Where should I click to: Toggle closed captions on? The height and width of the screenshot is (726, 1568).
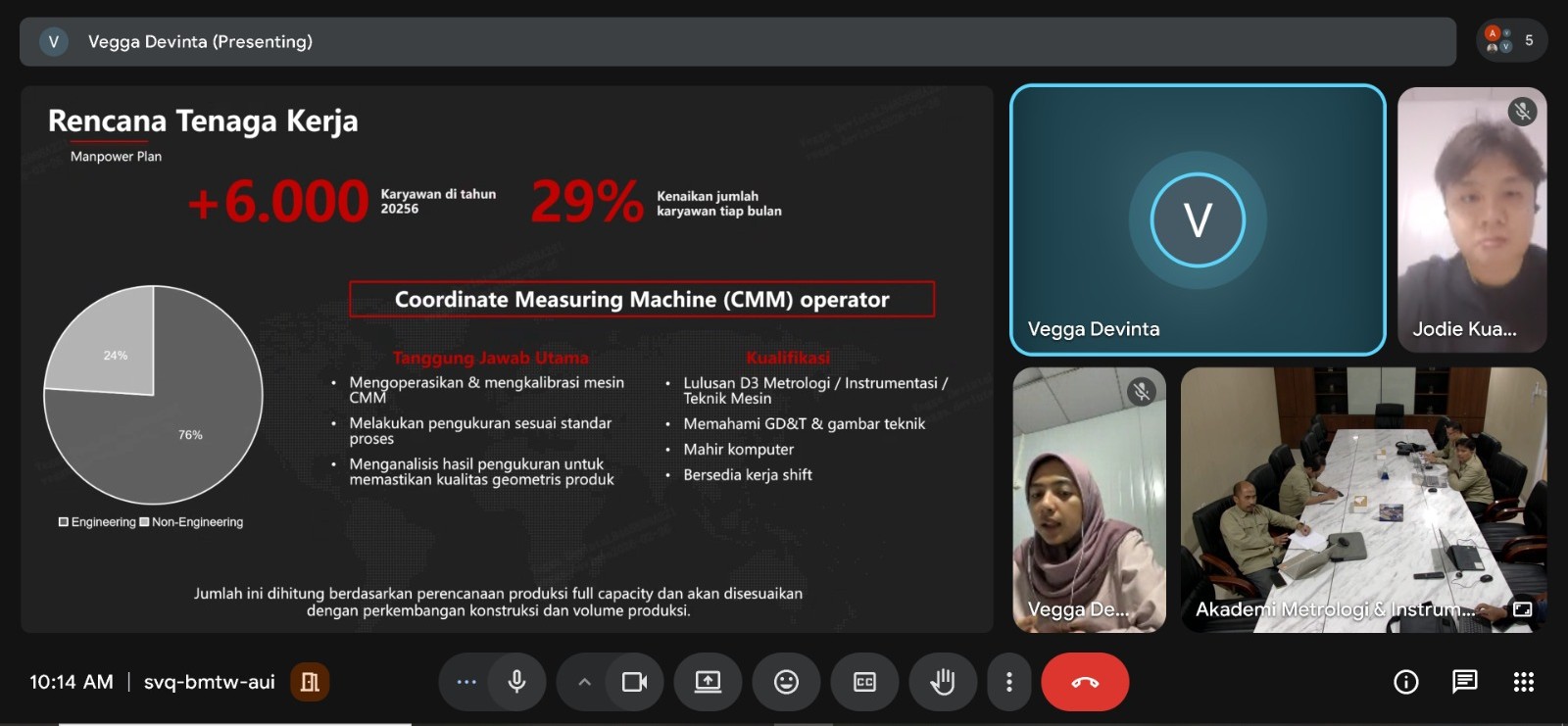click(864, 682)
